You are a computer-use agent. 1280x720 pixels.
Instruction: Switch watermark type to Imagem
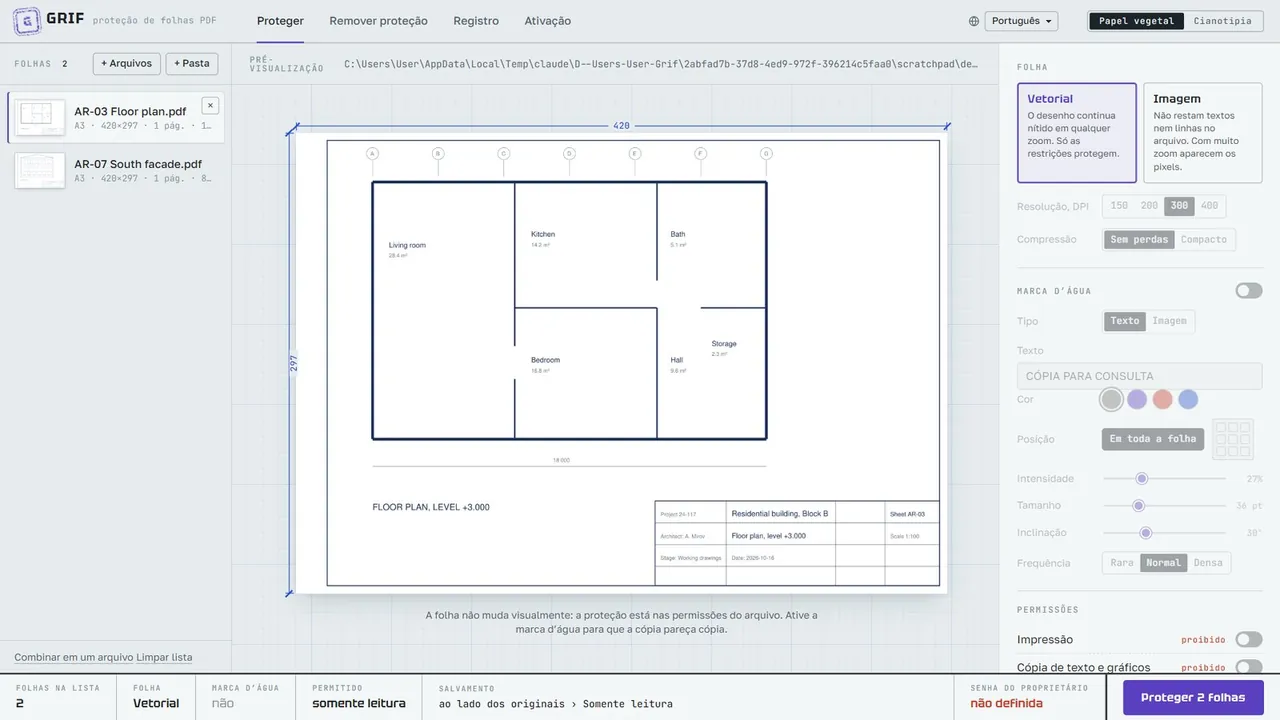(x=1169, y=321)
